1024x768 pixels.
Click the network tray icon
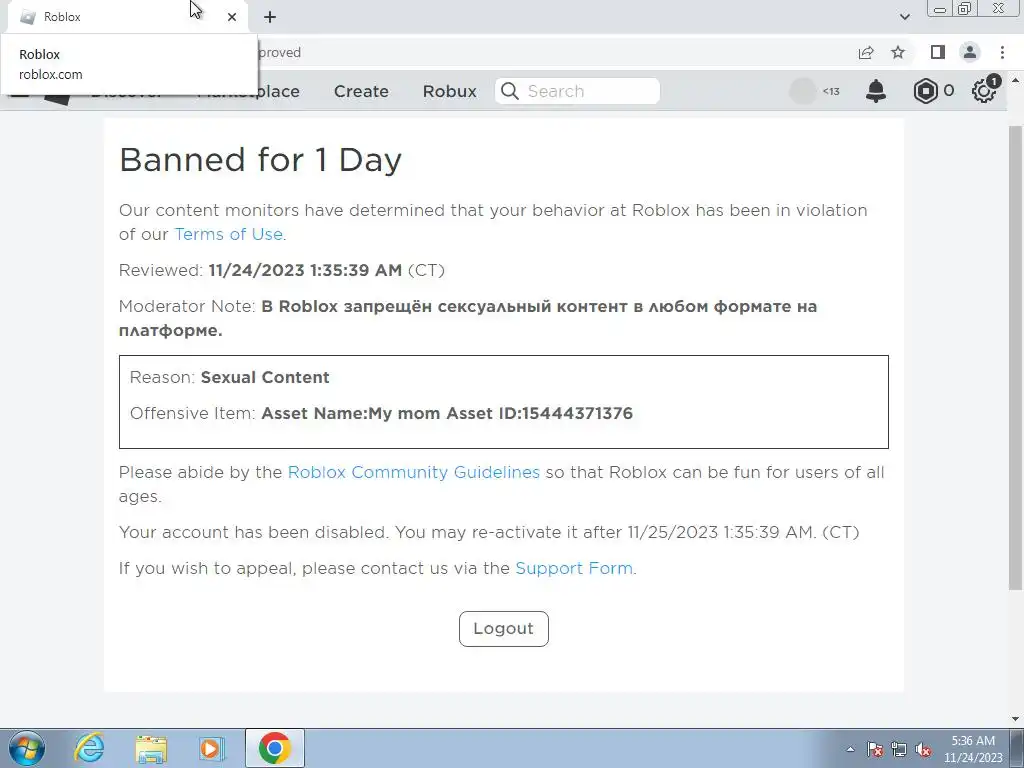pyautogui.click(x=899, y=749)
